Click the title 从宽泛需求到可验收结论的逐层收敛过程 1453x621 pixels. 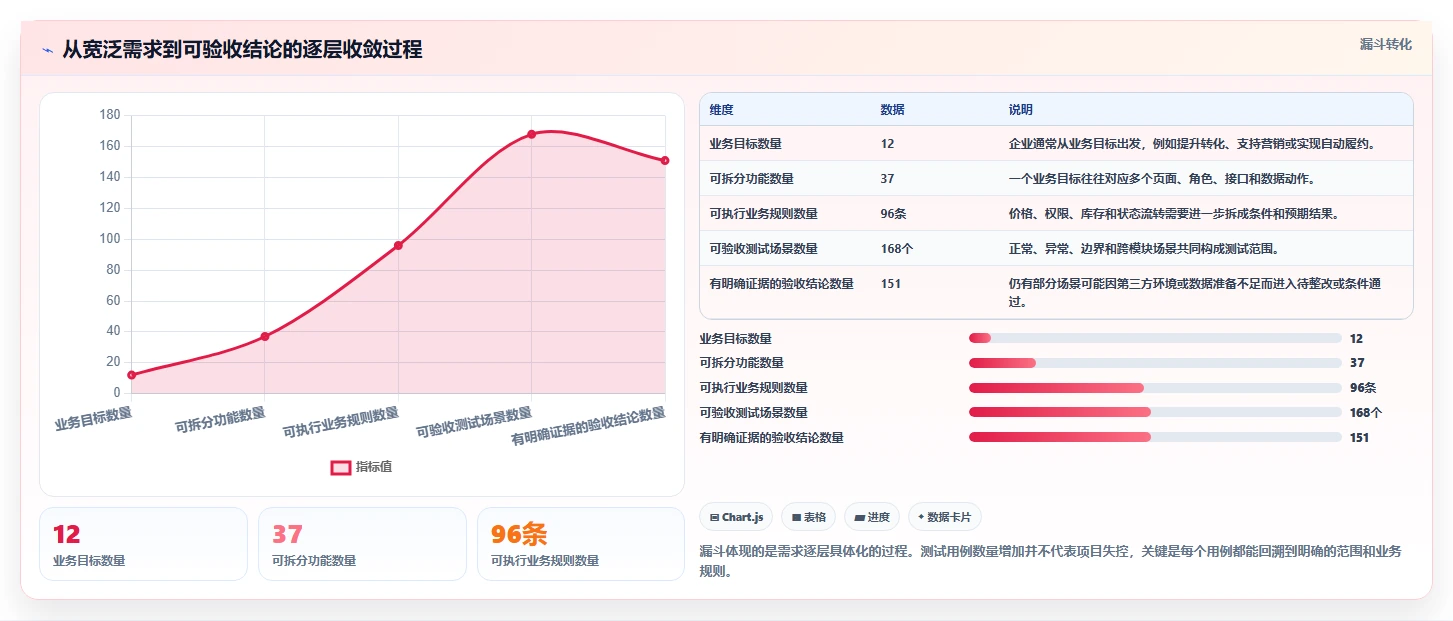(242, 49)
